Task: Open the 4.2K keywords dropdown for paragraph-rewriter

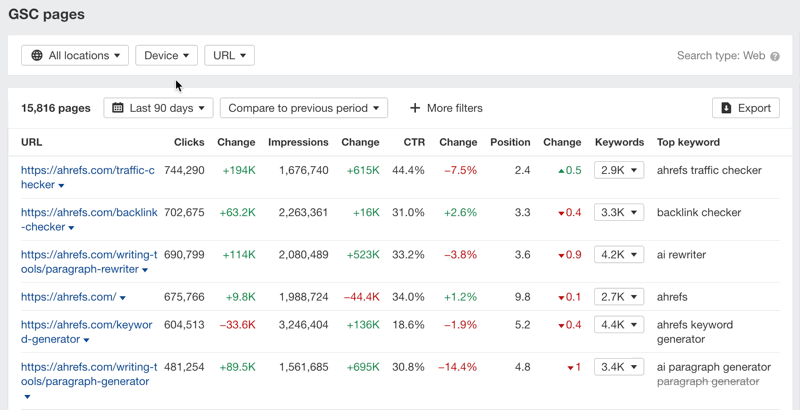Action: click(x=618, y=255)
